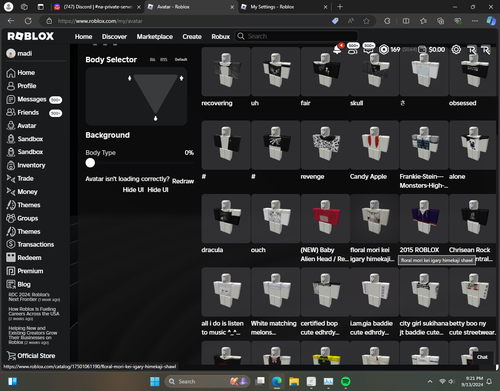Open Robux in top navigation
This screenshot has width=500, height=391.
221,36
